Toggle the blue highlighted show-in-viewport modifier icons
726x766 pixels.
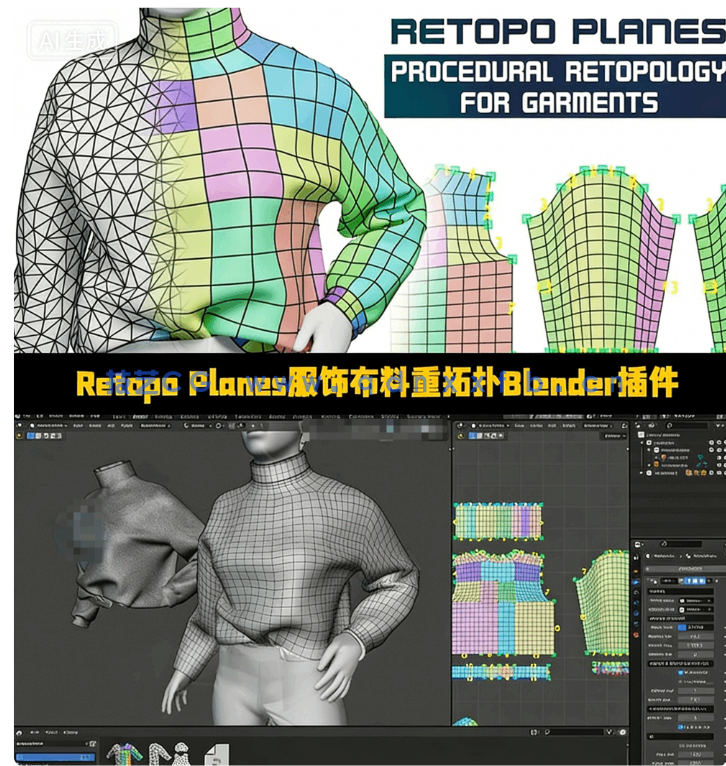click(695, 581)
